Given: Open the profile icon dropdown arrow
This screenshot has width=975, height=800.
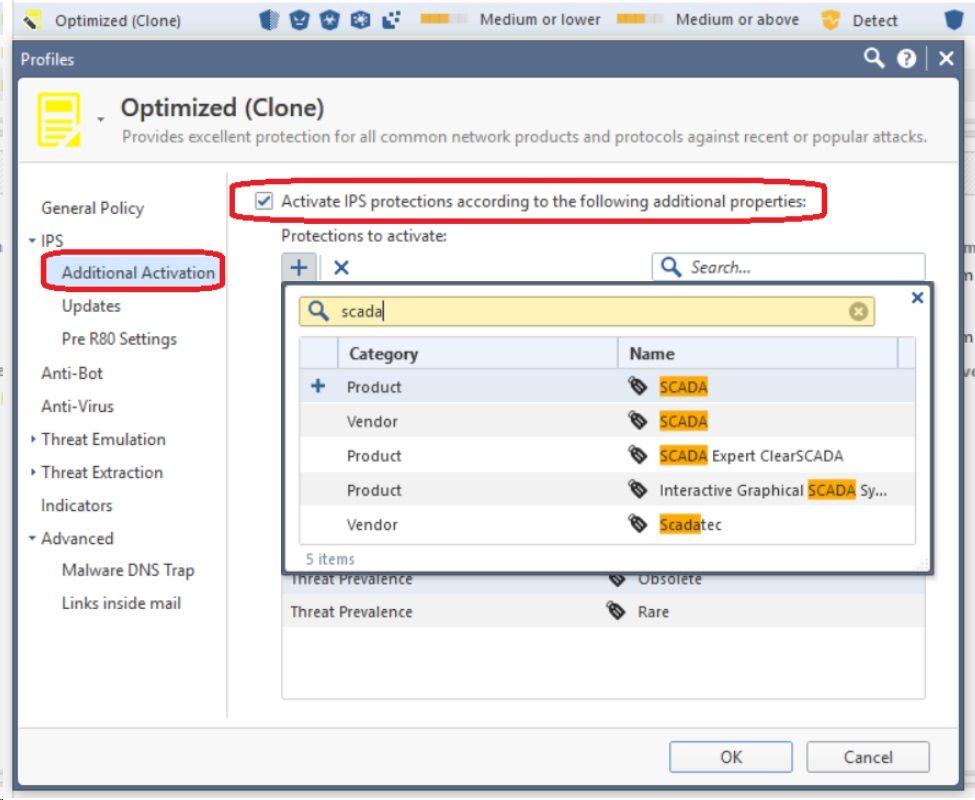Looking at the screenshot, I should 100,120.
